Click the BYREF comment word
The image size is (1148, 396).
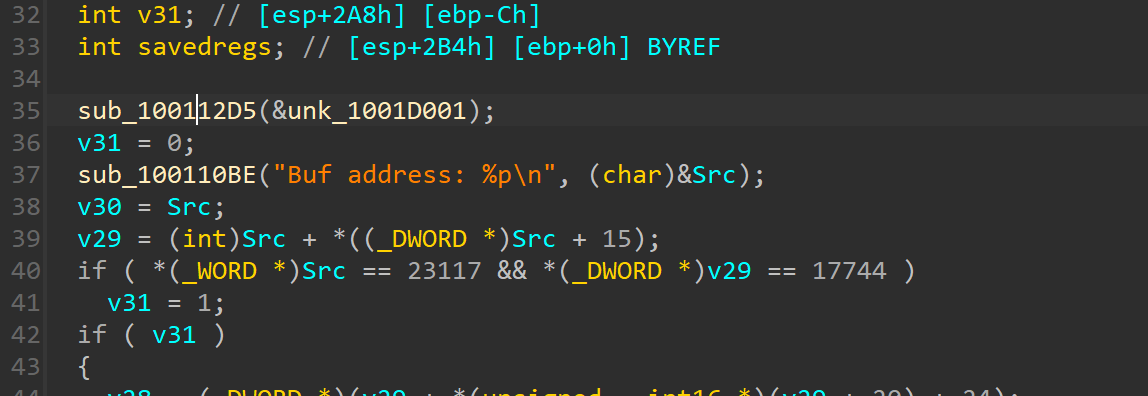coord(684,48)
